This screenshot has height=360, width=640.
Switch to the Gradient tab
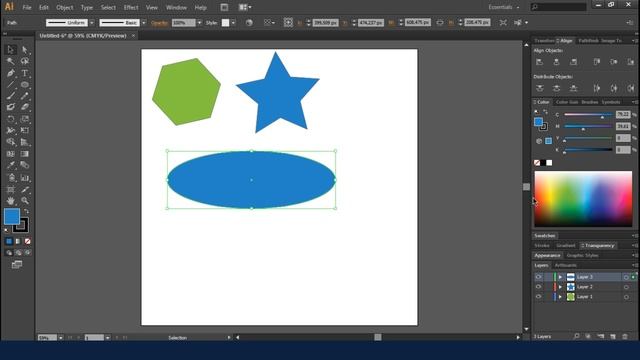click(565, 246)
